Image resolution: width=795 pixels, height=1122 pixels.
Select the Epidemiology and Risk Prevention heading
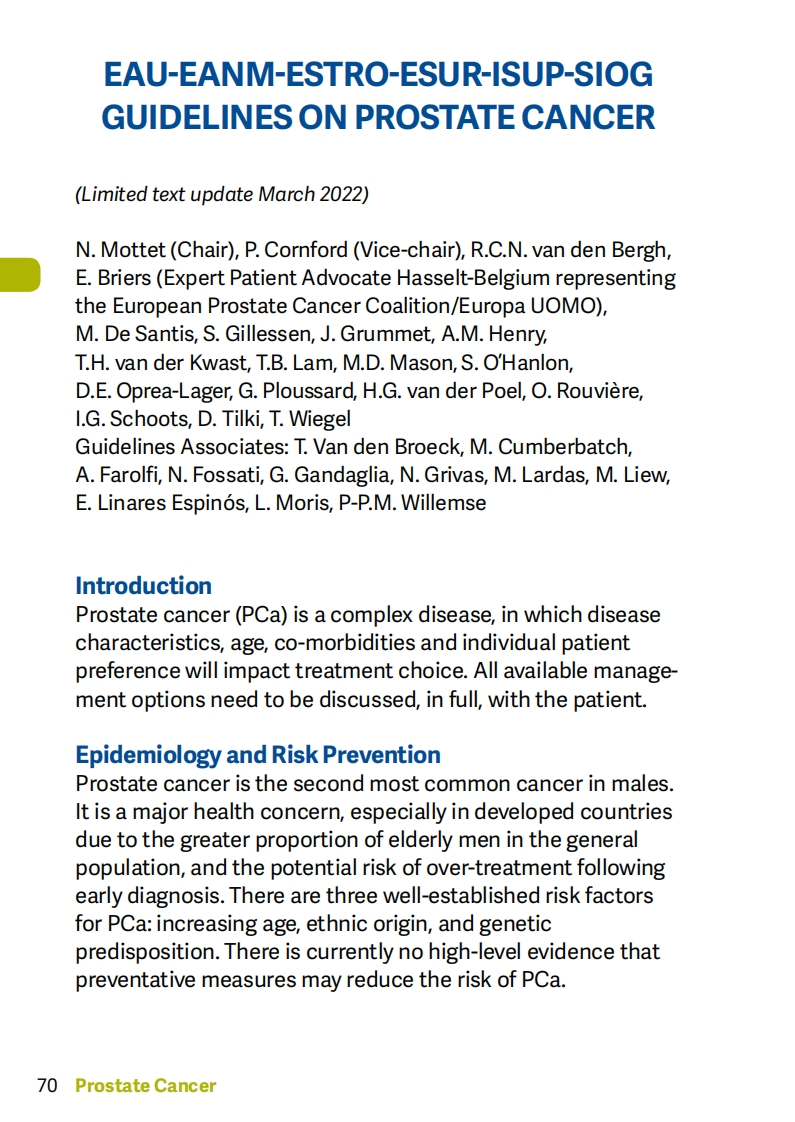pyautogui.click(x=258, y=754)
